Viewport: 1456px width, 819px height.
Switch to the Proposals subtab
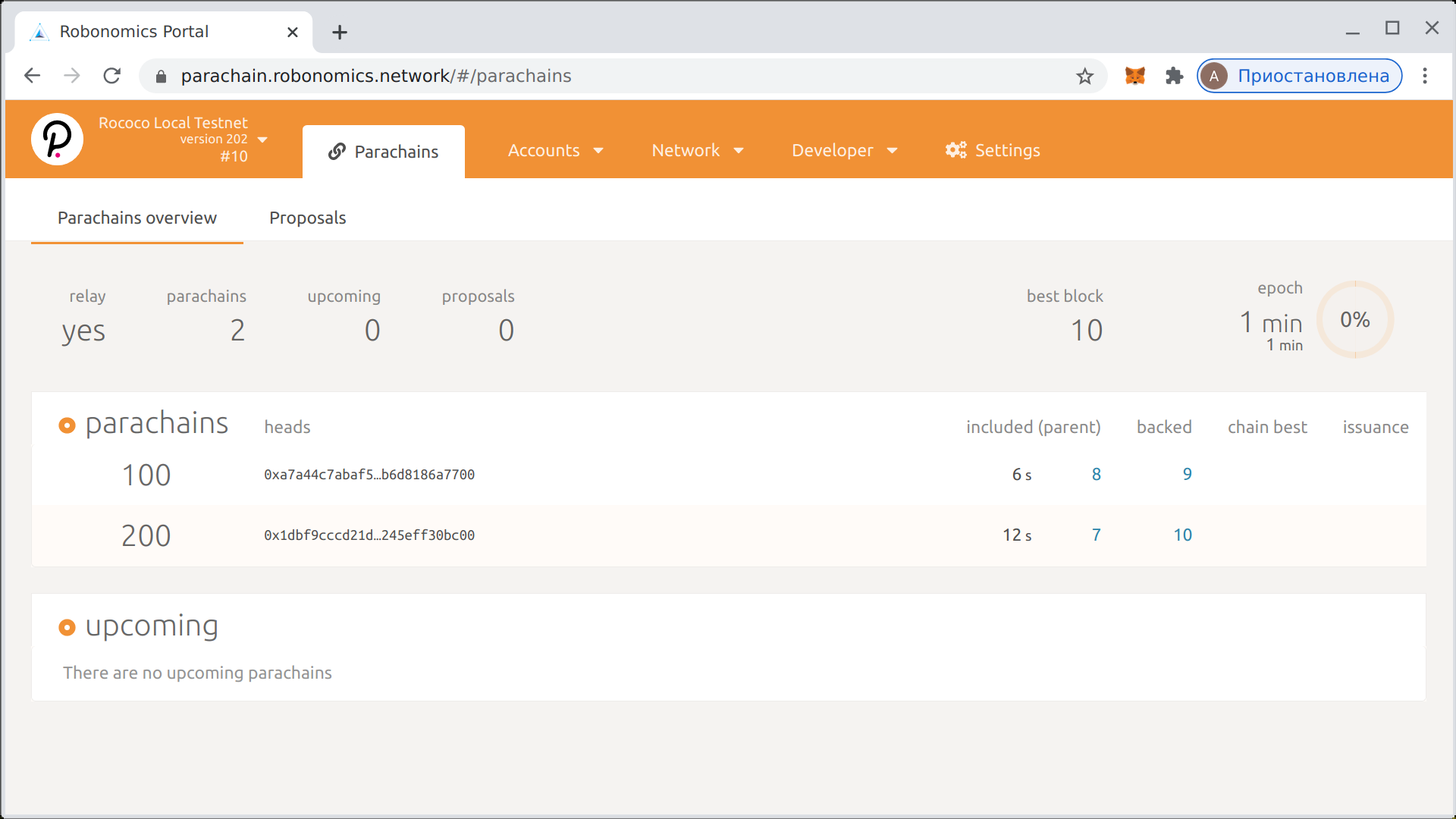(x=307, y=218)
